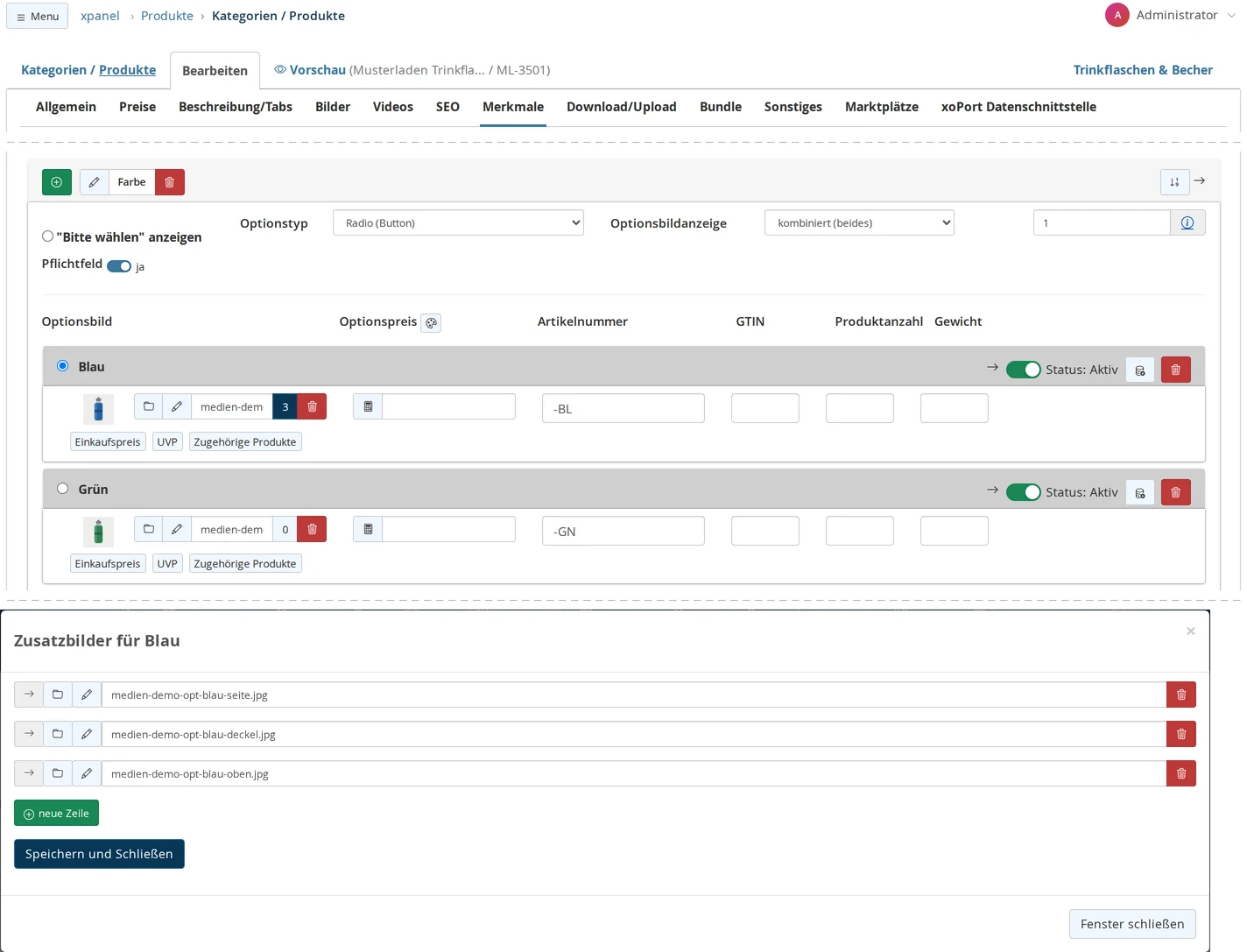
Task: Open the Optionstyp Radio (Button) dropdown
Action: point(458,223)
